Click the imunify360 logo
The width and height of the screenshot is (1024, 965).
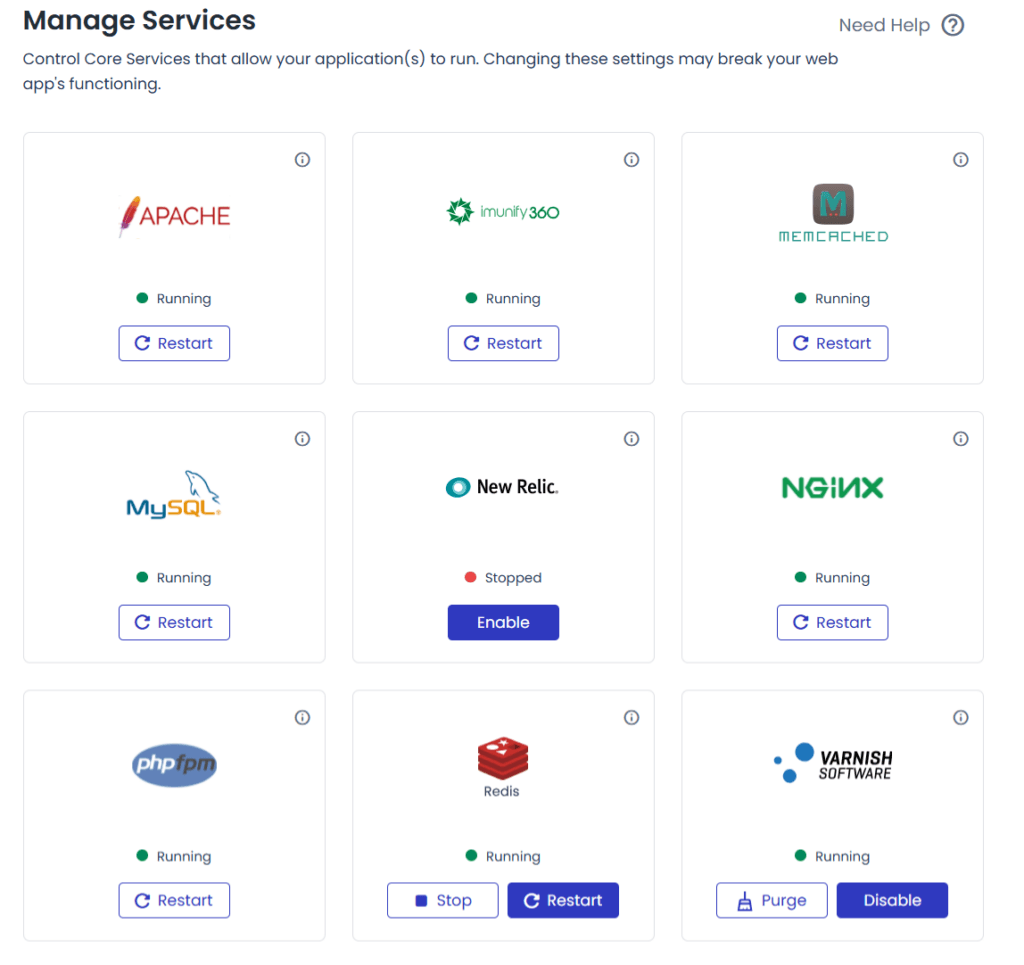click(x=503, y=212)
